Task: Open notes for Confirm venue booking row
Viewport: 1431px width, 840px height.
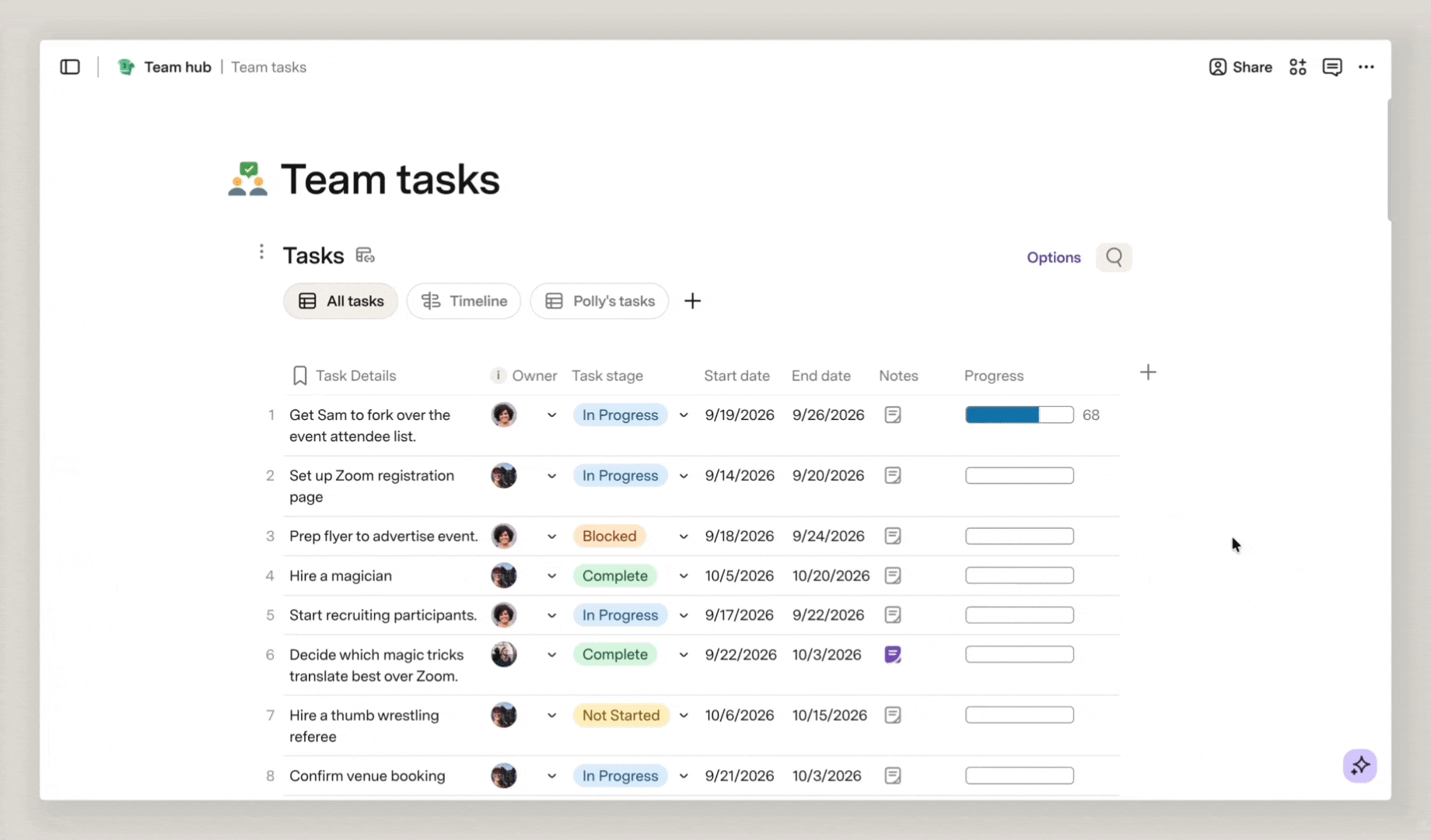Action: click(x=893, y=775)
